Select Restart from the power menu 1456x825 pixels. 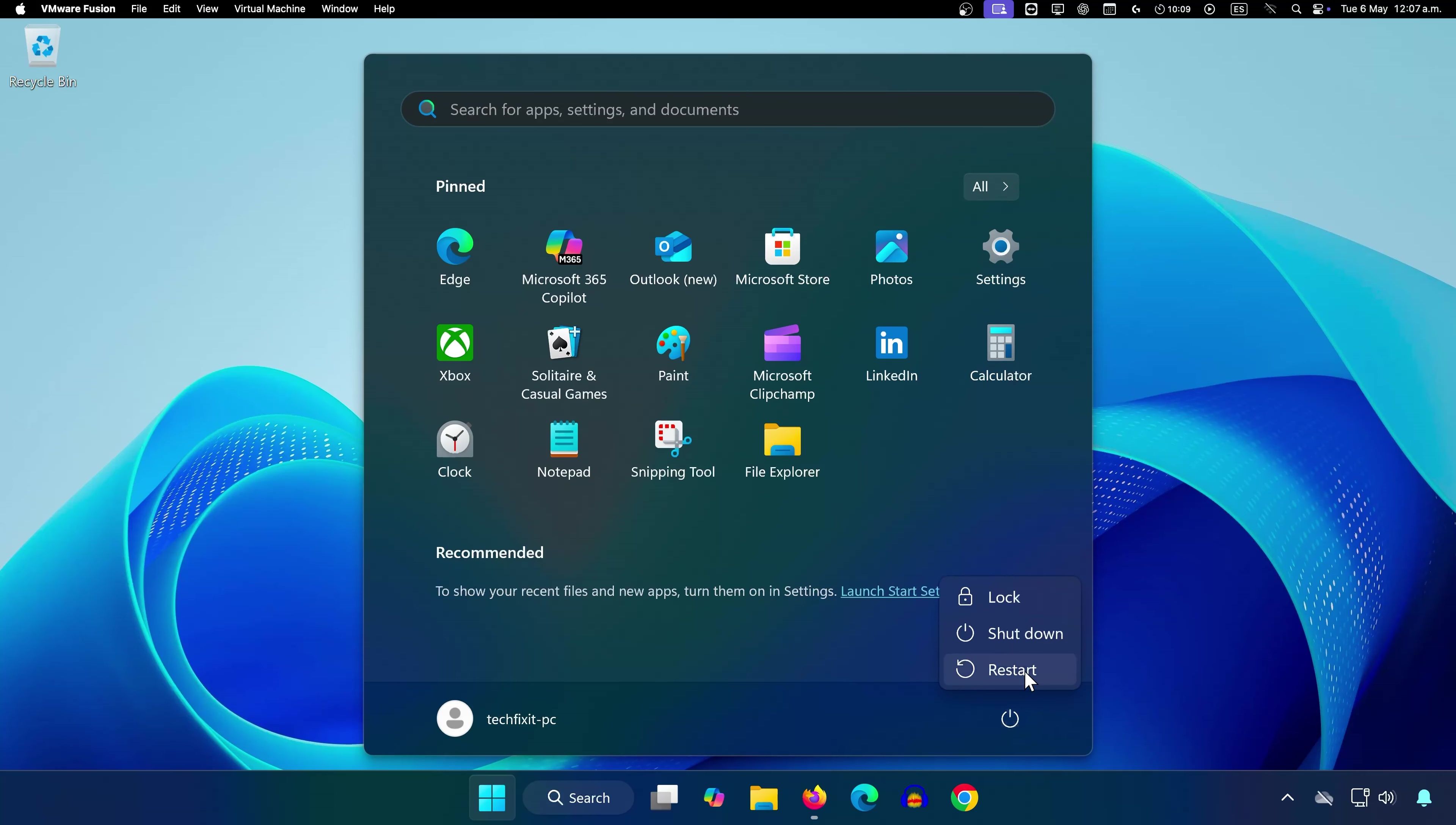(1010, 670)
